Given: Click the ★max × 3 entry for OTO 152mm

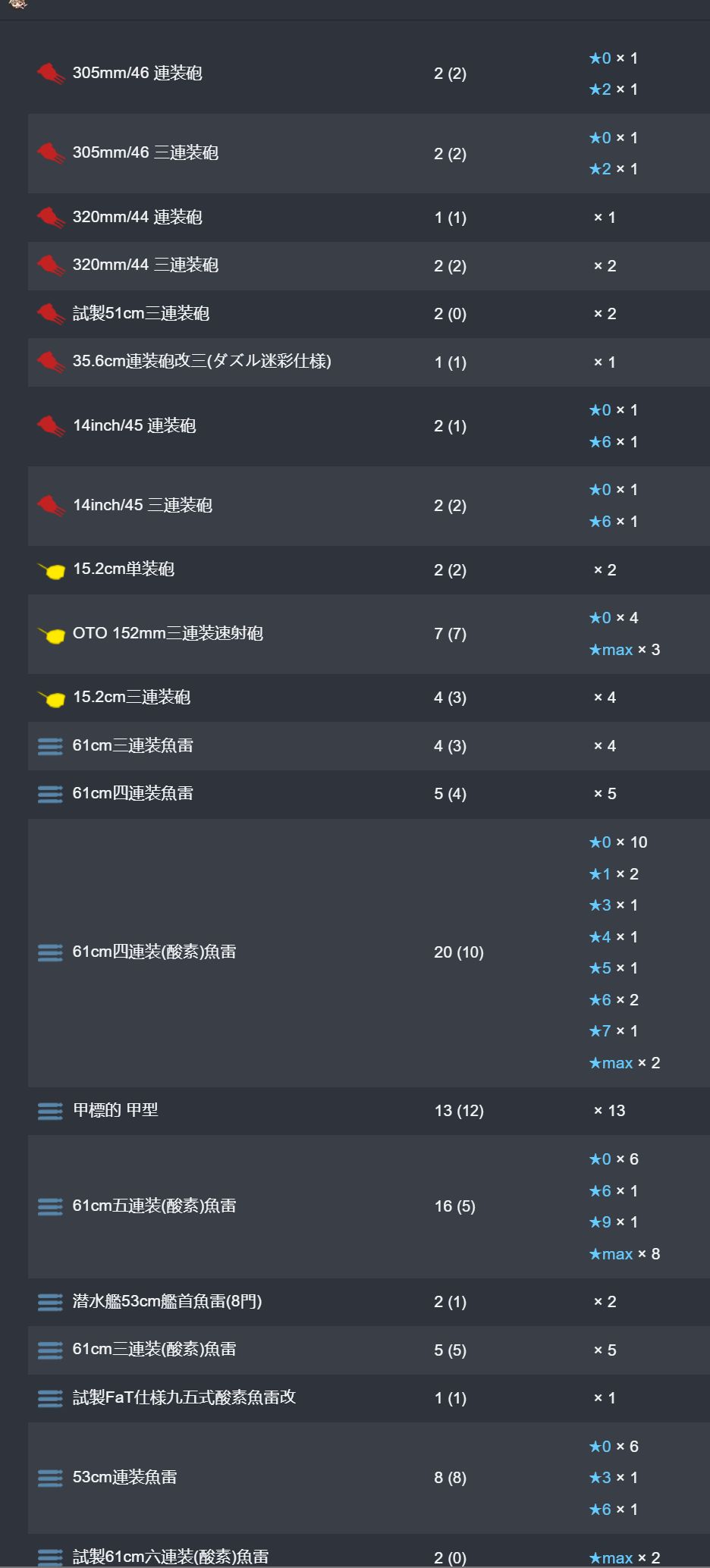Looking at the screenshot, I should pyautogui.click(x=624, y=650).
